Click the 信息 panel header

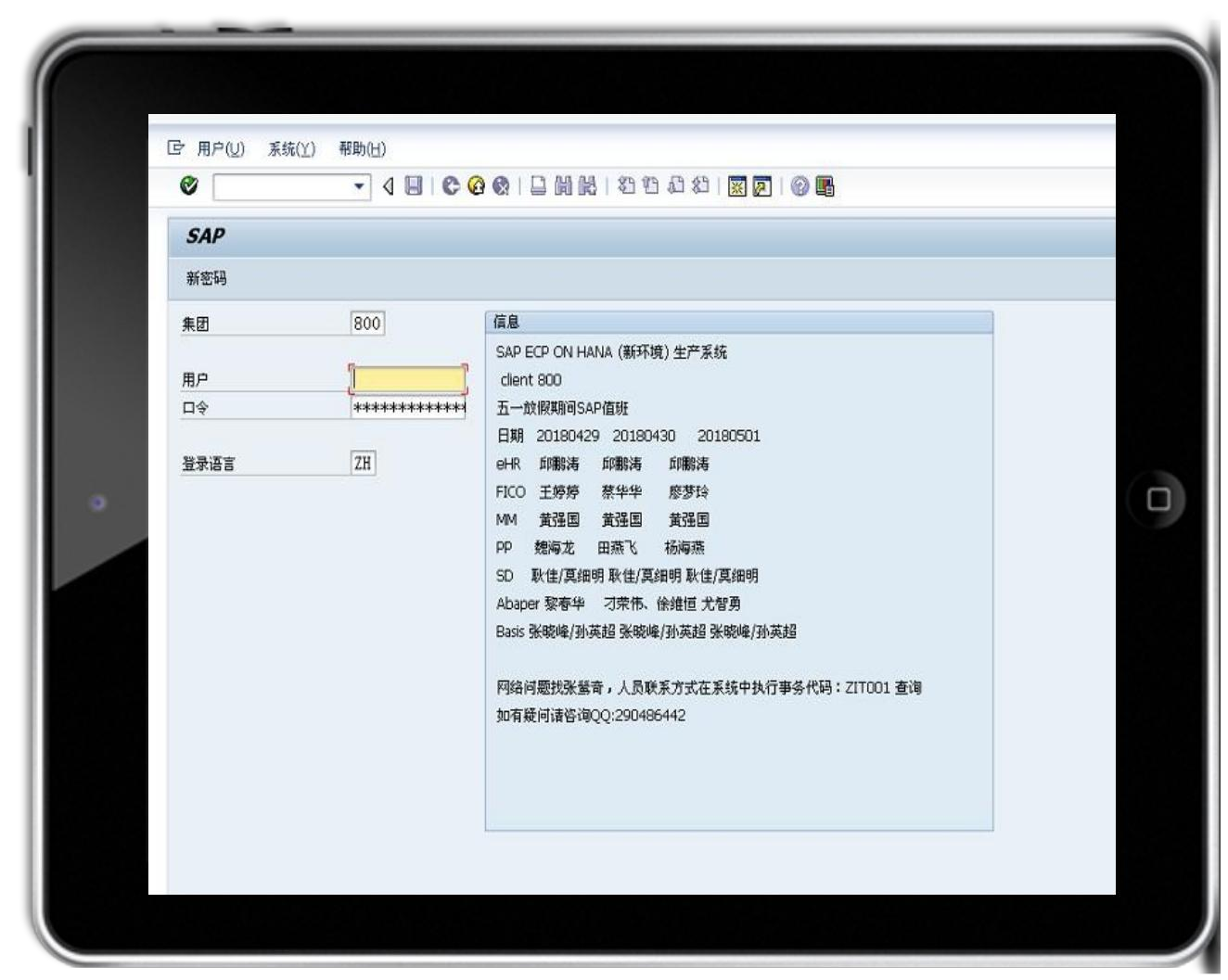[739, 322]
